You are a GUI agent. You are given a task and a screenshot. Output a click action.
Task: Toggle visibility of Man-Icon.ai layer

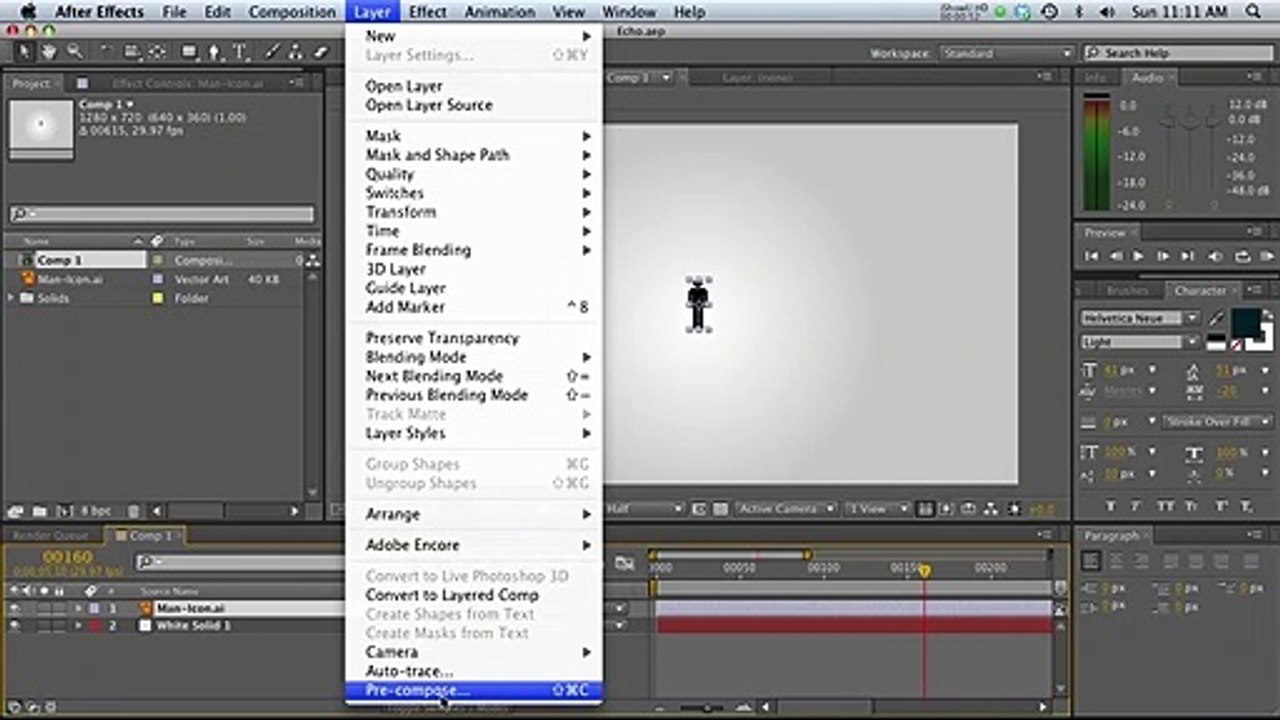[x=14, y=608]
